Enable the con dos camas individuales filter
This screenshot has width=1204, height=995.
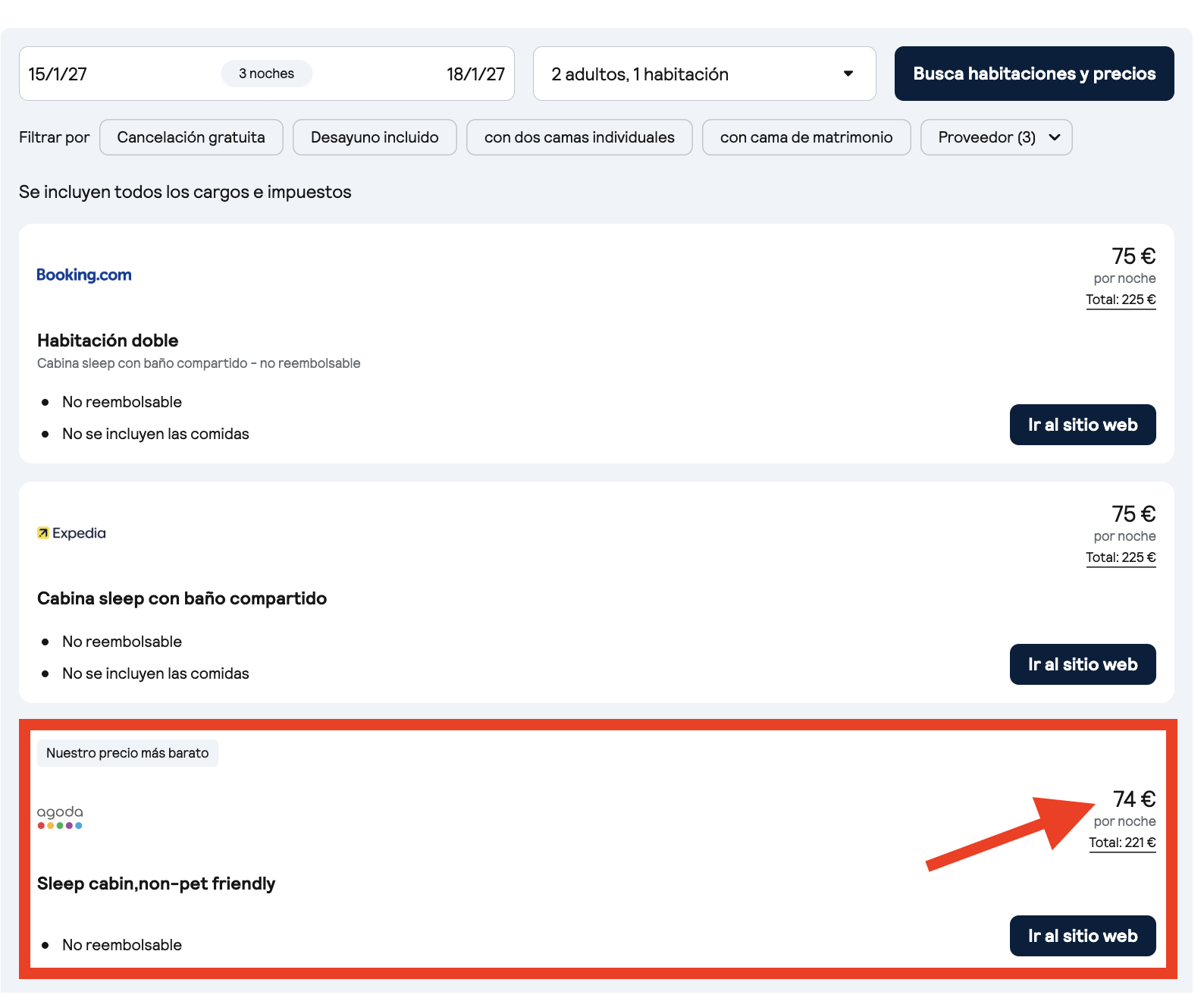click(x=579, y=137)
